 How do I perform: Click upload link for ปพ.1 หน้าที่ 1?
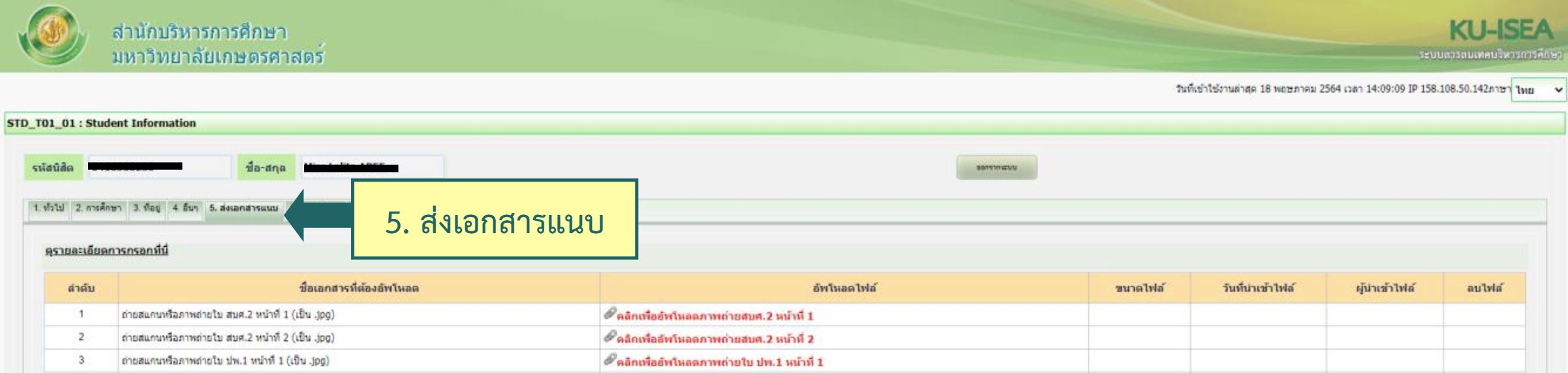point(719,362)
